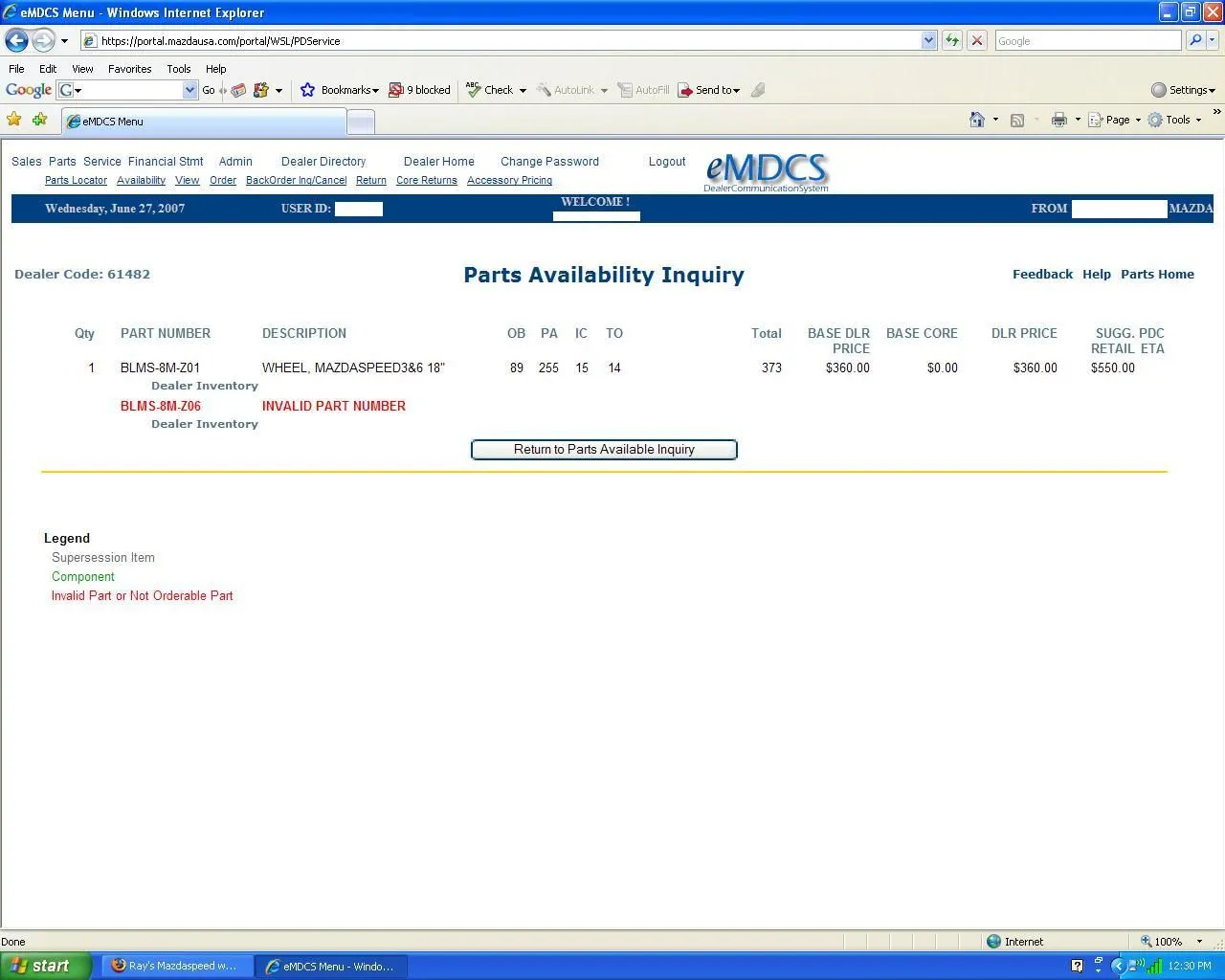Open the Page command menu

pos(1114,120)
